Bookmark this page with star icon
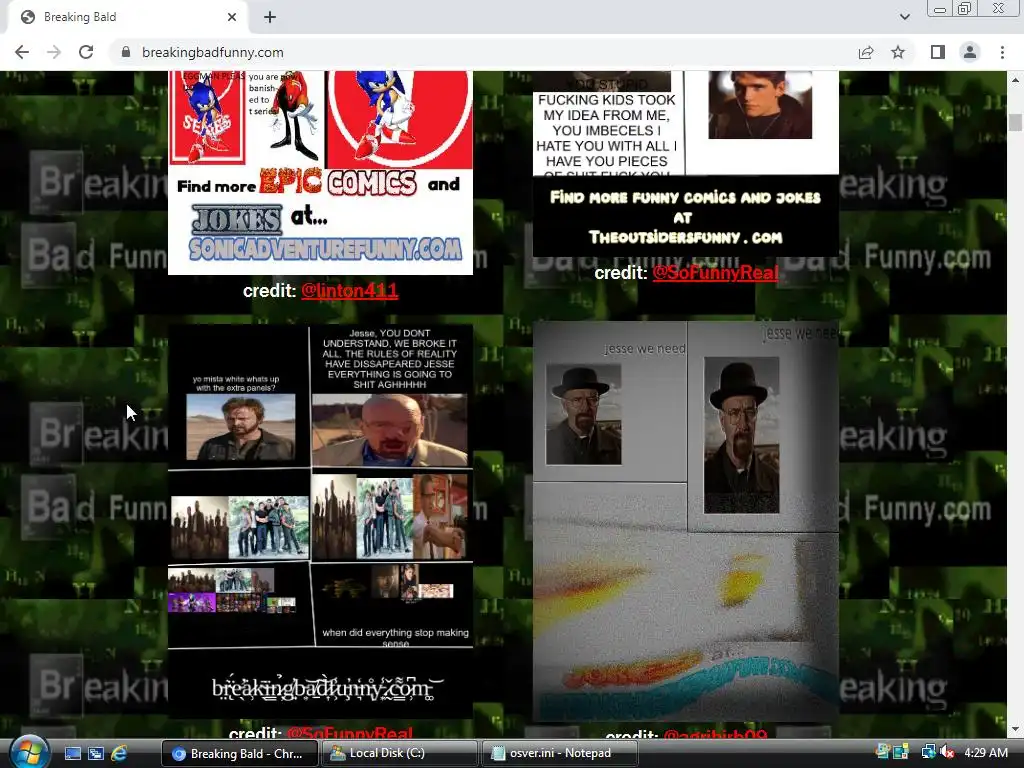This screenshot has height=768, width=1024. point(898,52)
